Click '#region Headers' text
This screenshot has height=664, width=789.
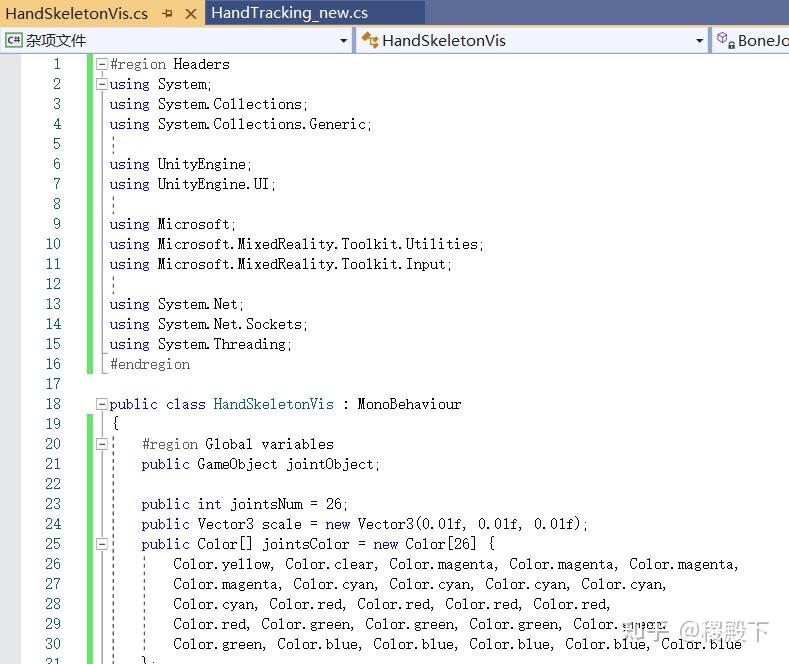(170, 64)
